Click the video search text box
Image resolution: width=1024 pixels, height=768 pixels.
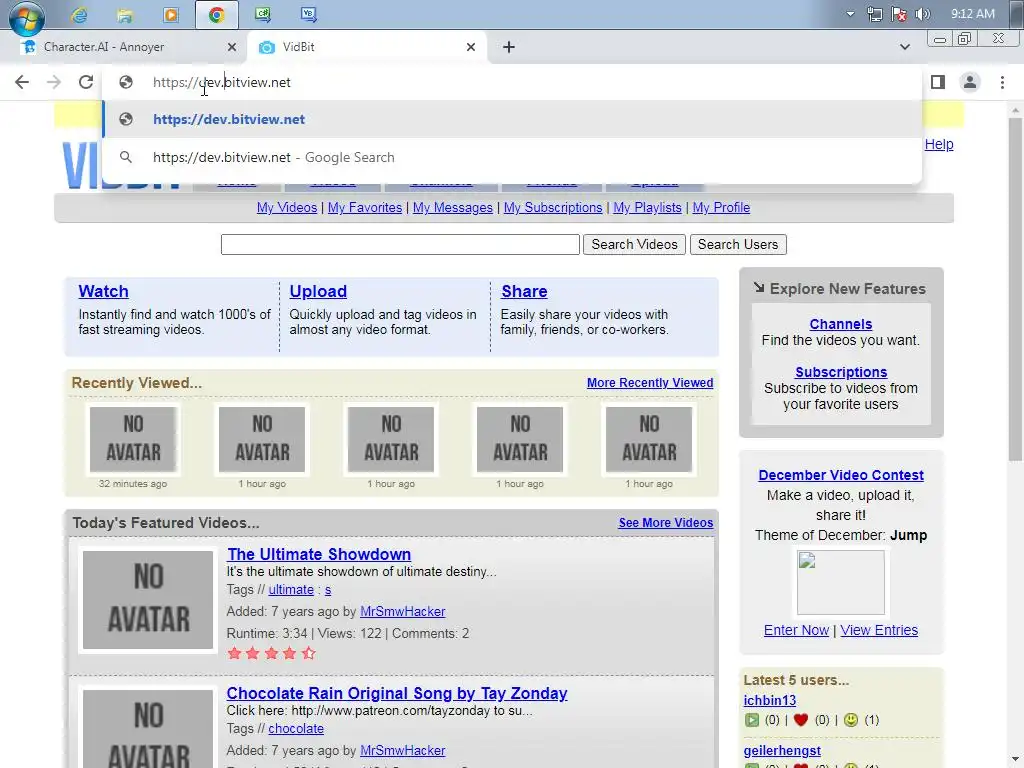[x=400, y=244]
